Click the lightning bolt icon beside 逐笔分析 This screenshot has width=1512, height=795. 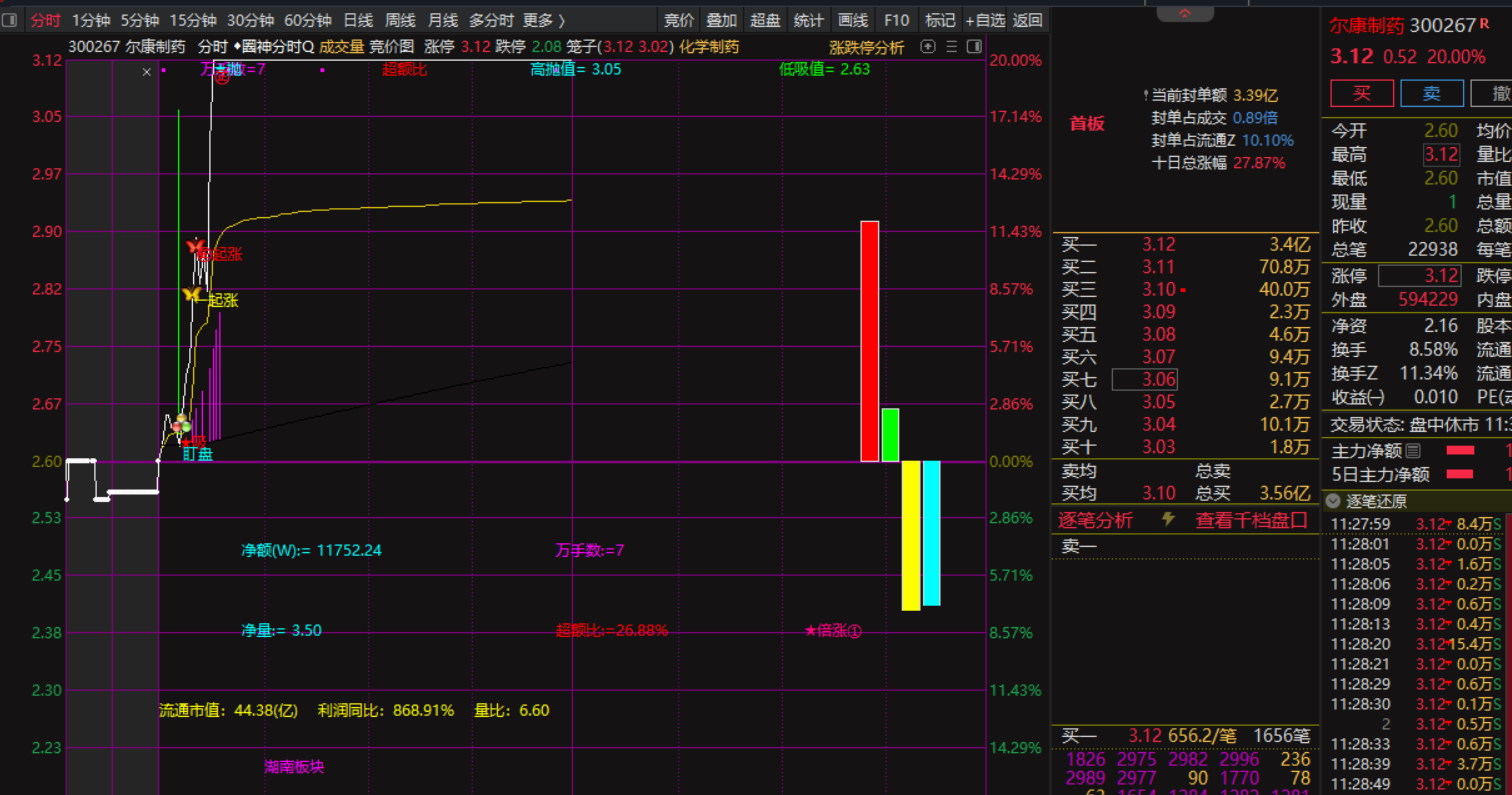1168,519
